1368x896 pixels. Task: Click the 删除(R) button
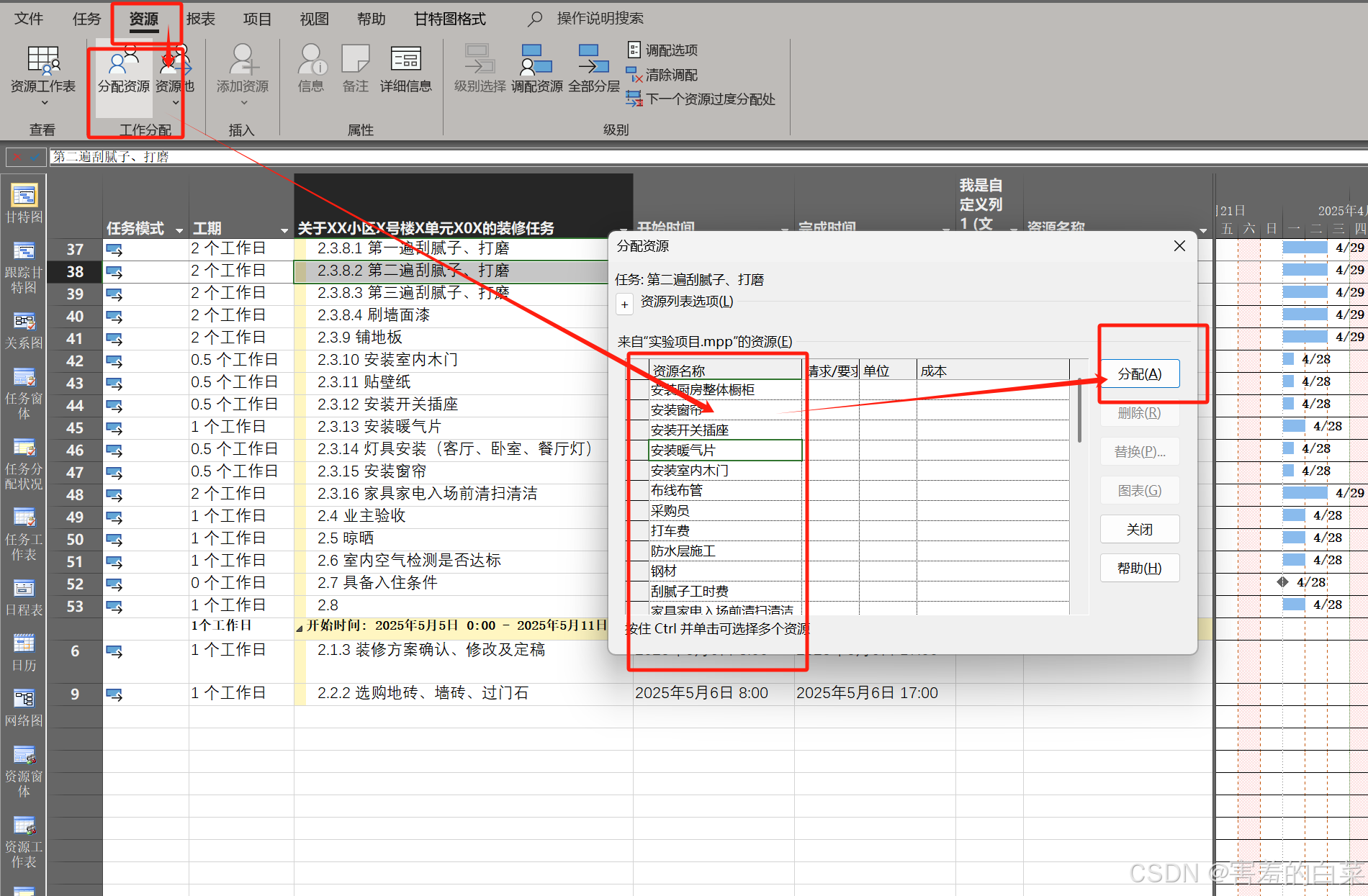pos(1140,412)
